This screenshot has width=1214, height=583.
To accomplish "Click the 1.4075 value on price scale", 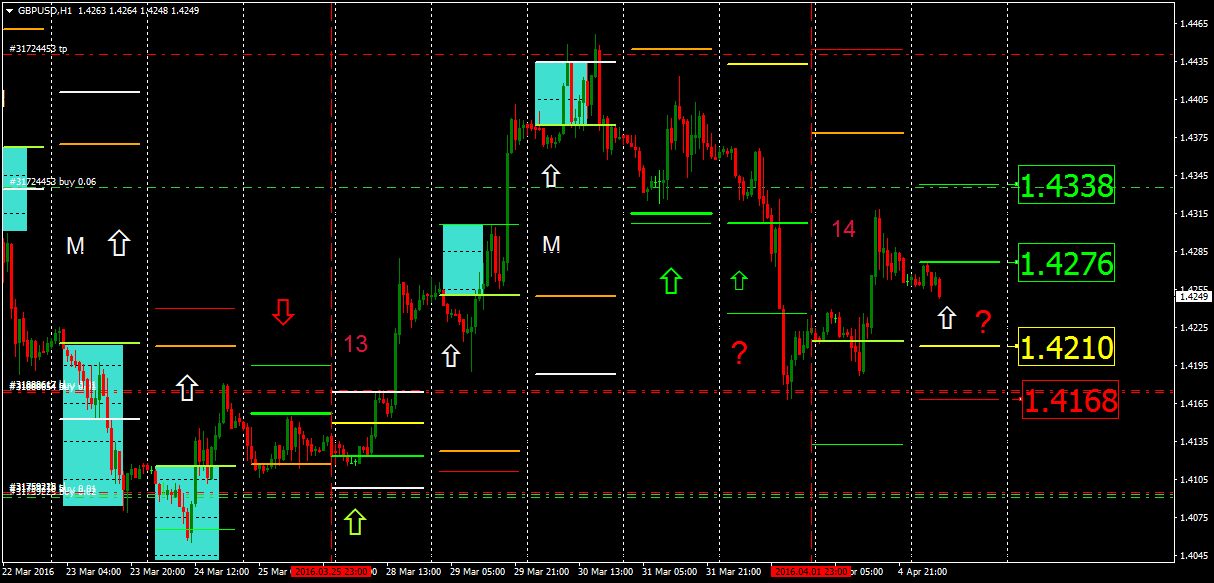I will (x=1193, y=518).
